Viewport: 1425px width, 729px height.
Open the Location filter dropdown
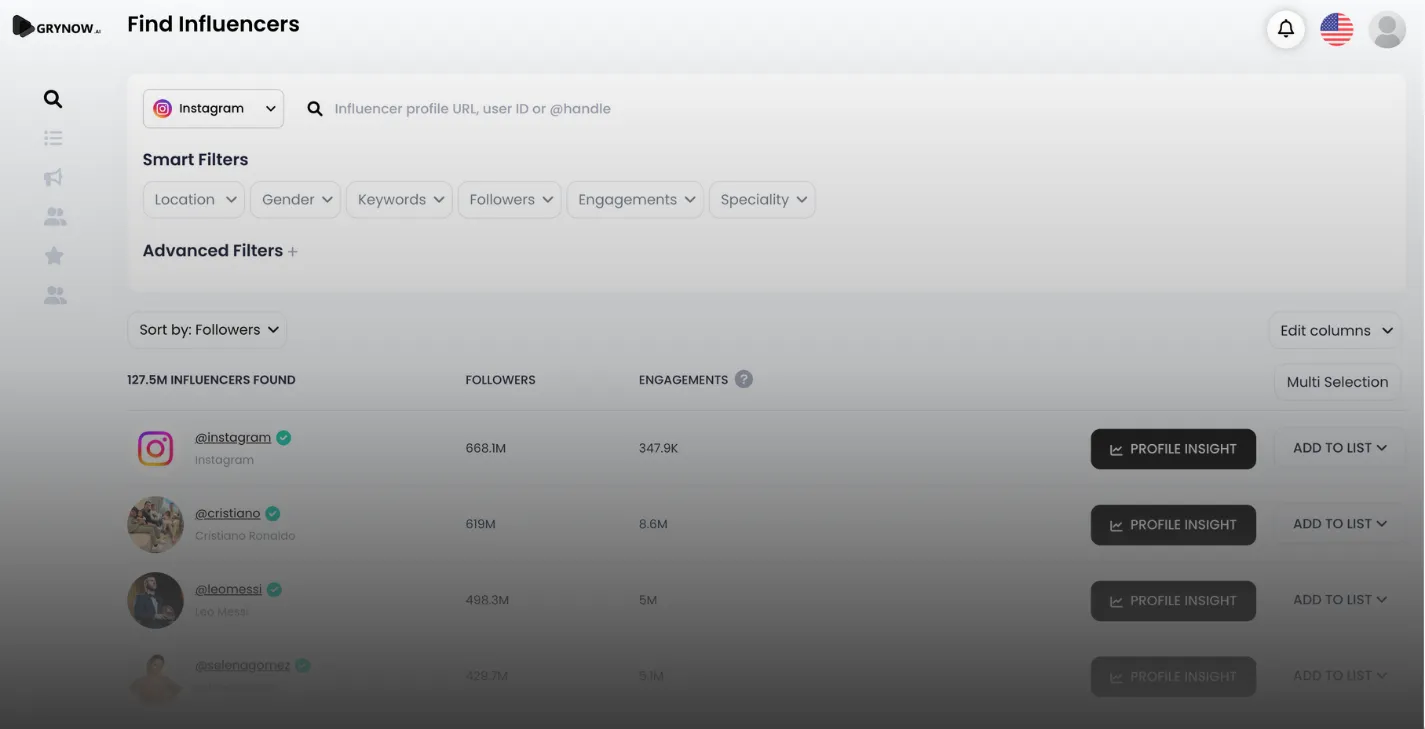tap(194, 200)
